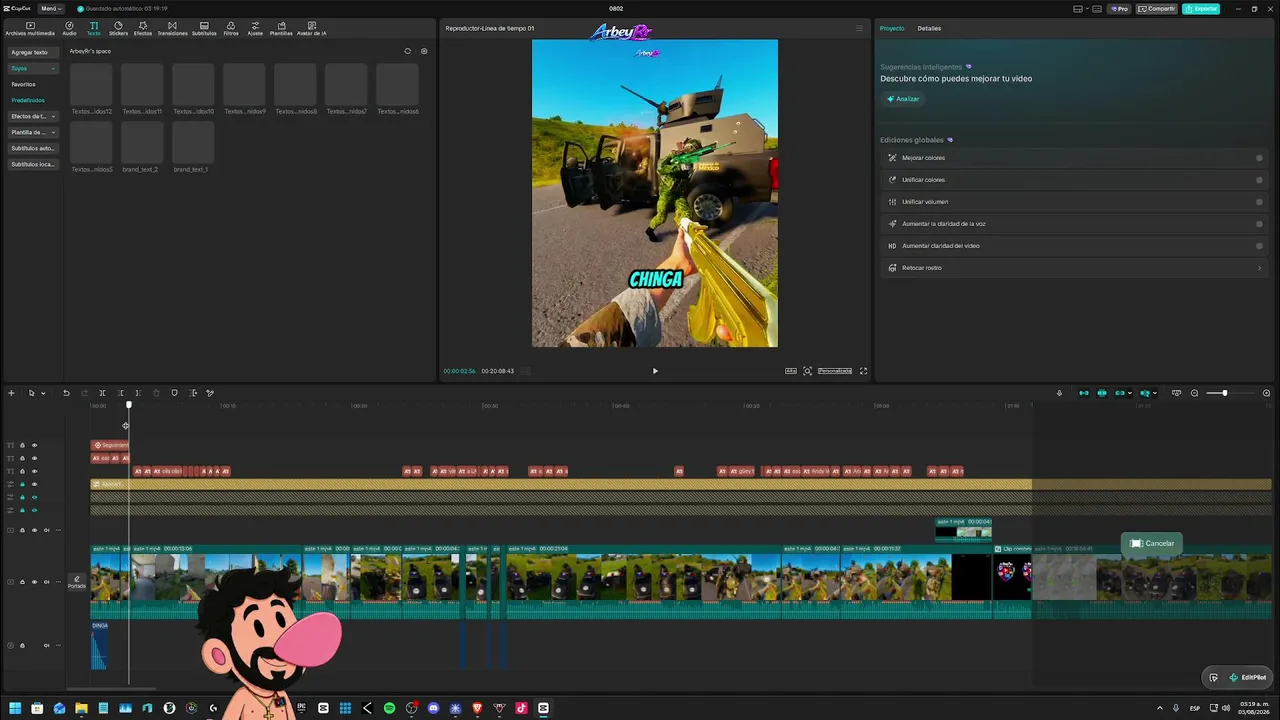
Task: Open Spotify from the taskbar
Action: click(x=389, y=708)
